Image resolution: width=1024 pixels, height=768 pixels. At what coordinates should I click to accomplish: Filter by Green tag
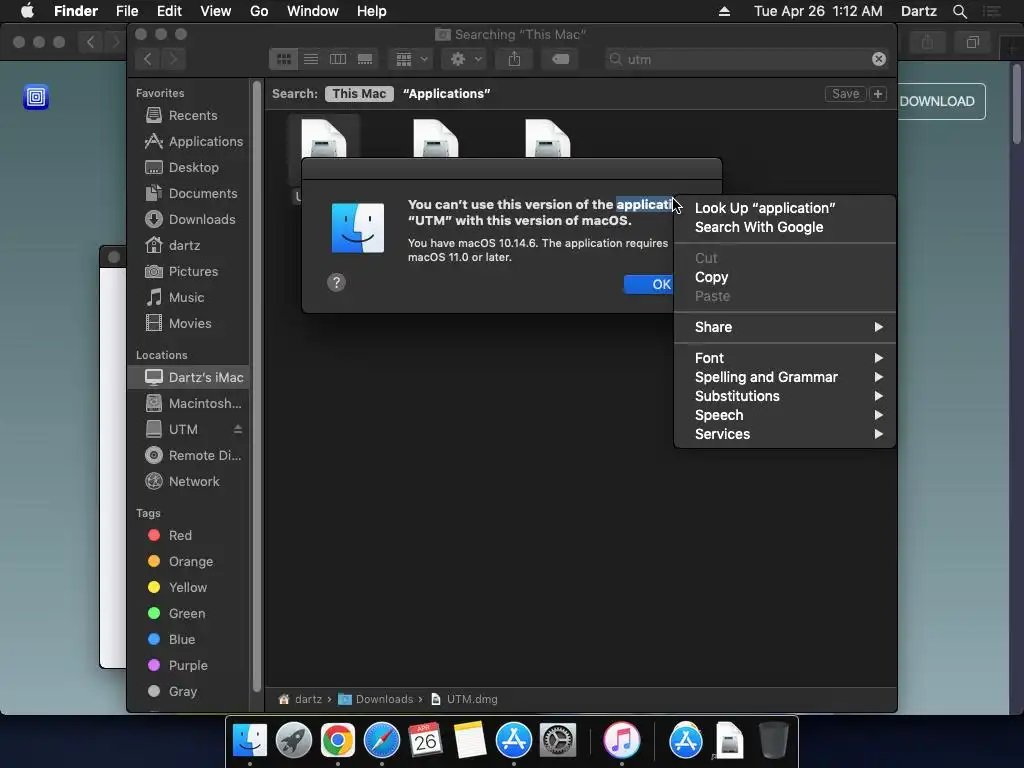188,614
